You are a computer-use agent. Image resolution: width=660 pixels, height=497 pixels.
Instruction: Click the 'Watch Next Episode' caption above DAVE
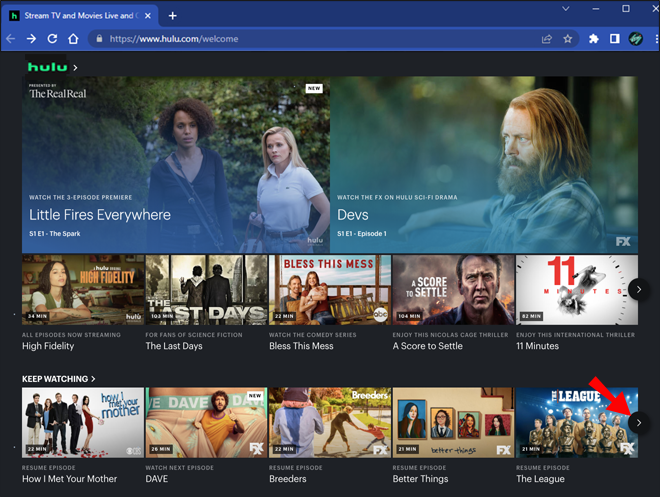pos(179,468)
